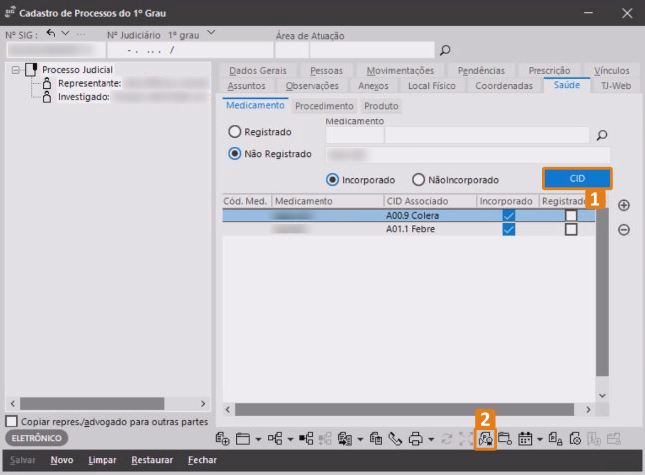Click the horizontal scrollbar under the medication table
645x475 pixels.
(400, 409)
